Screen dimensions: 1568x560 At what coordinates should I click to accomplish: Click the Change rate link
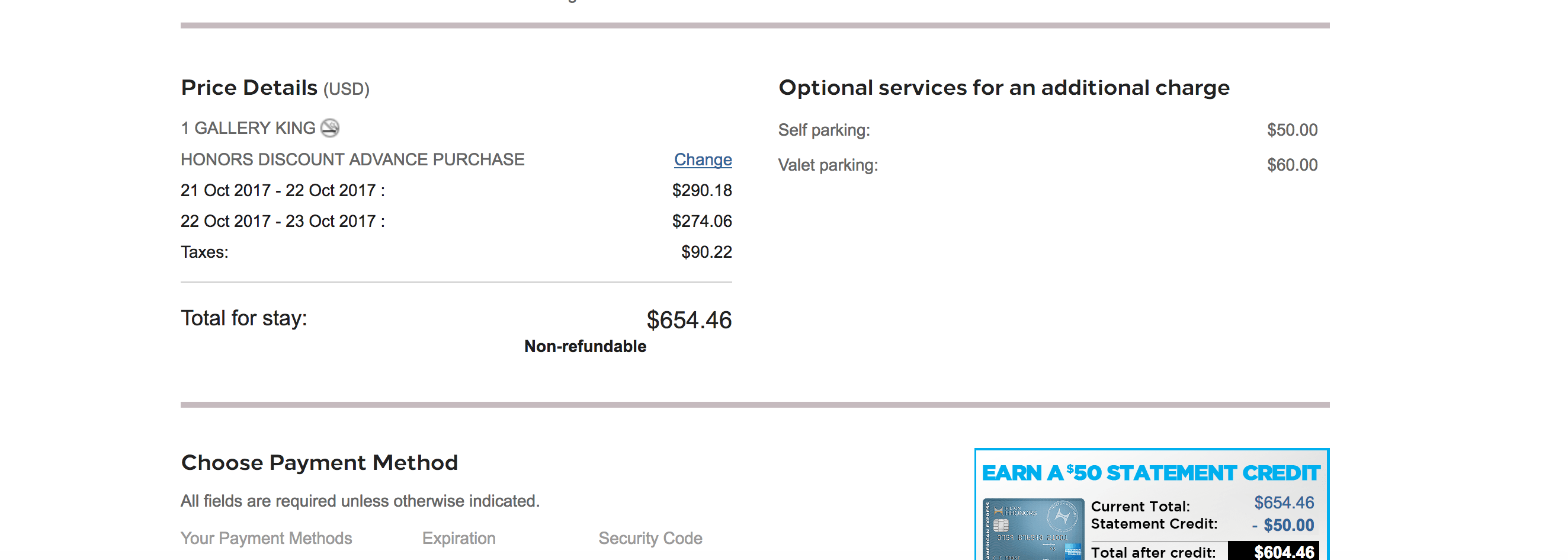click(x=703, y=159)
